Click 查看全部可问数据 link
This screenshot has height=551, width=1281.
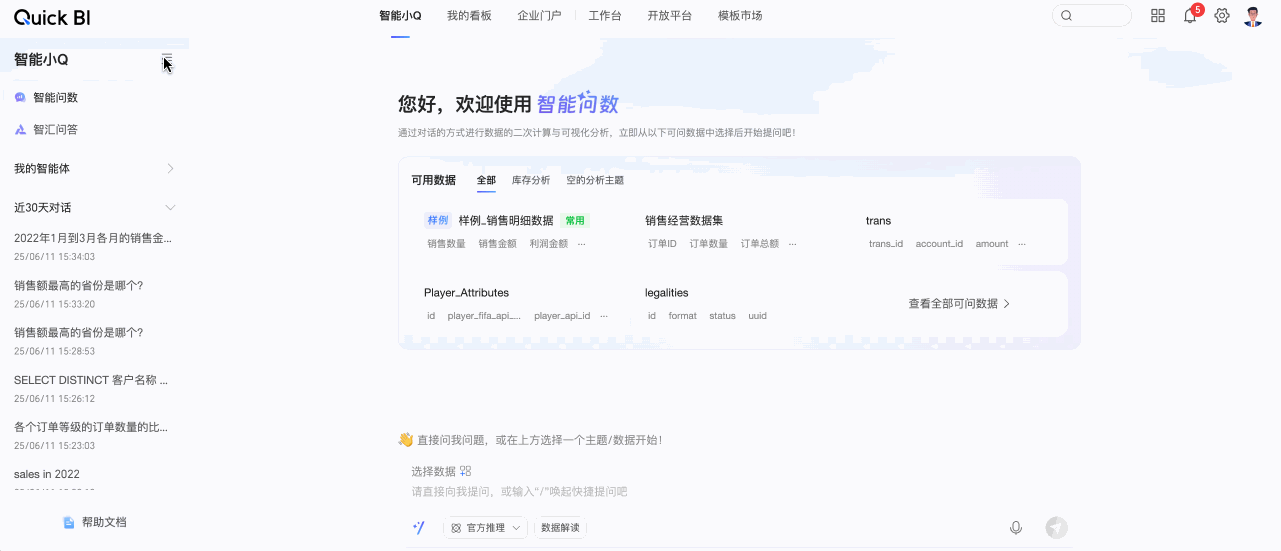point(959,303)
